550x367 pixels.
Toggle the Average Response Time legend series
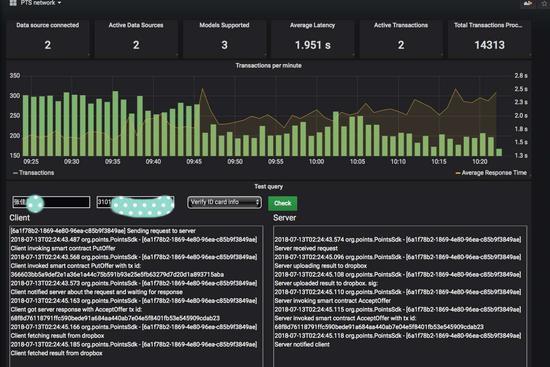click(x=491, y=173)
